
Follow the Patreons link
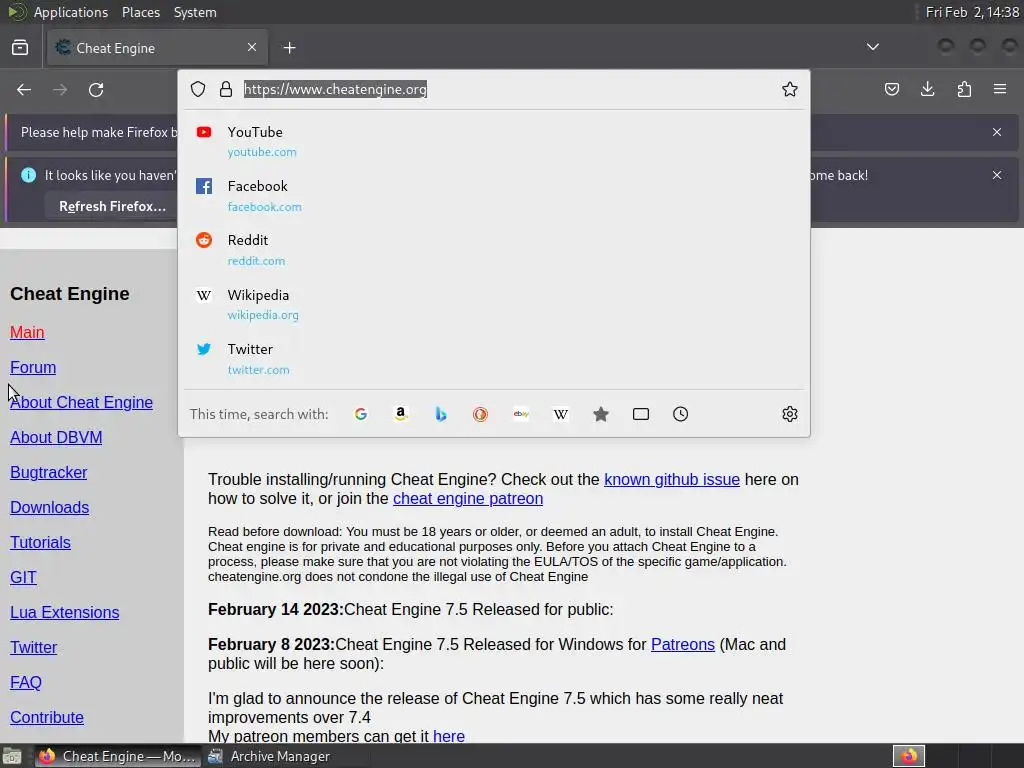pos(682,645)
